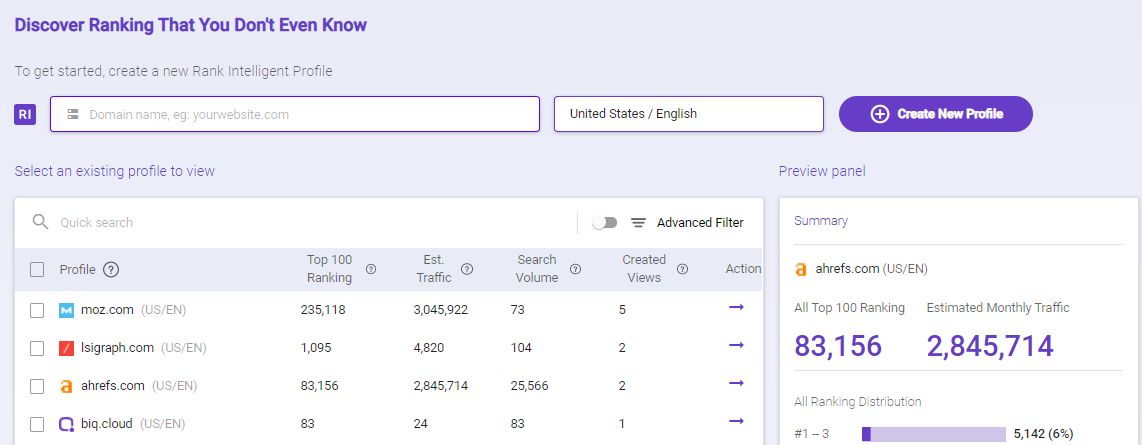Check the biq.cloud row checkbox
This screenshot has height=445, width=1142.
point(37,424)
